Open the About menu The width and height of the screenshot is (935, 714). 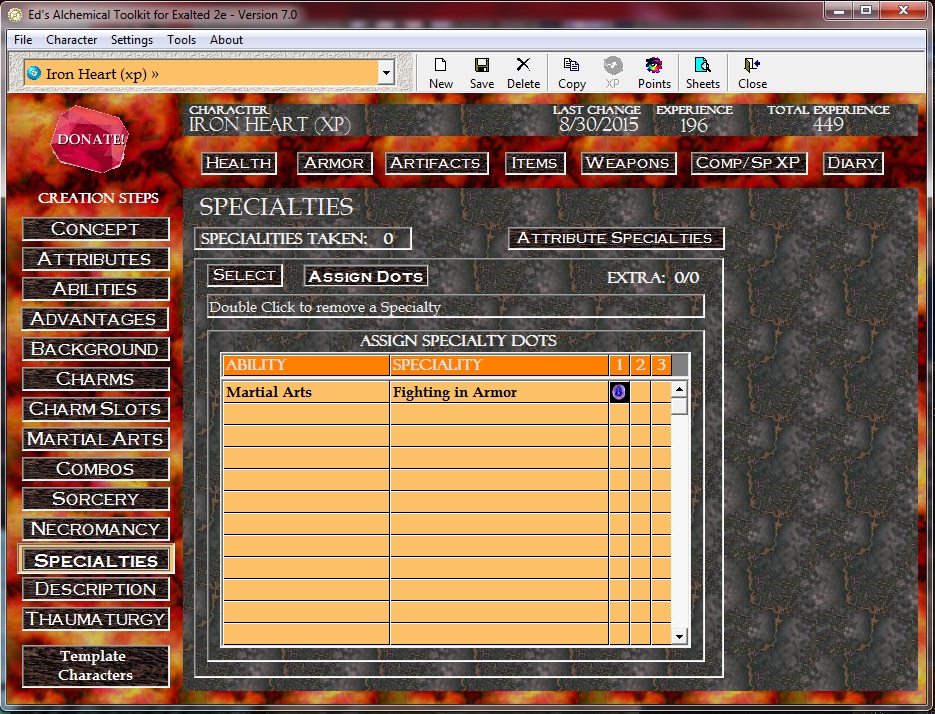click(x=226, y=40)
